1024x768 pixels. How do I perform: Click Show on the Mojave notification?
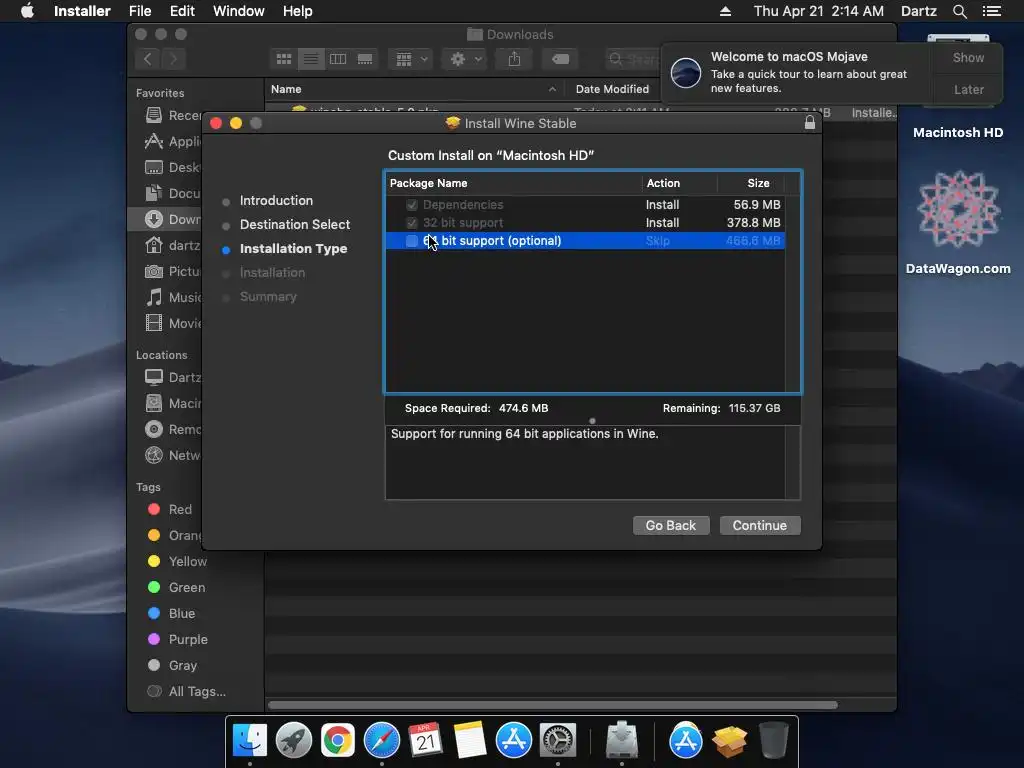(x=968, y=57)
